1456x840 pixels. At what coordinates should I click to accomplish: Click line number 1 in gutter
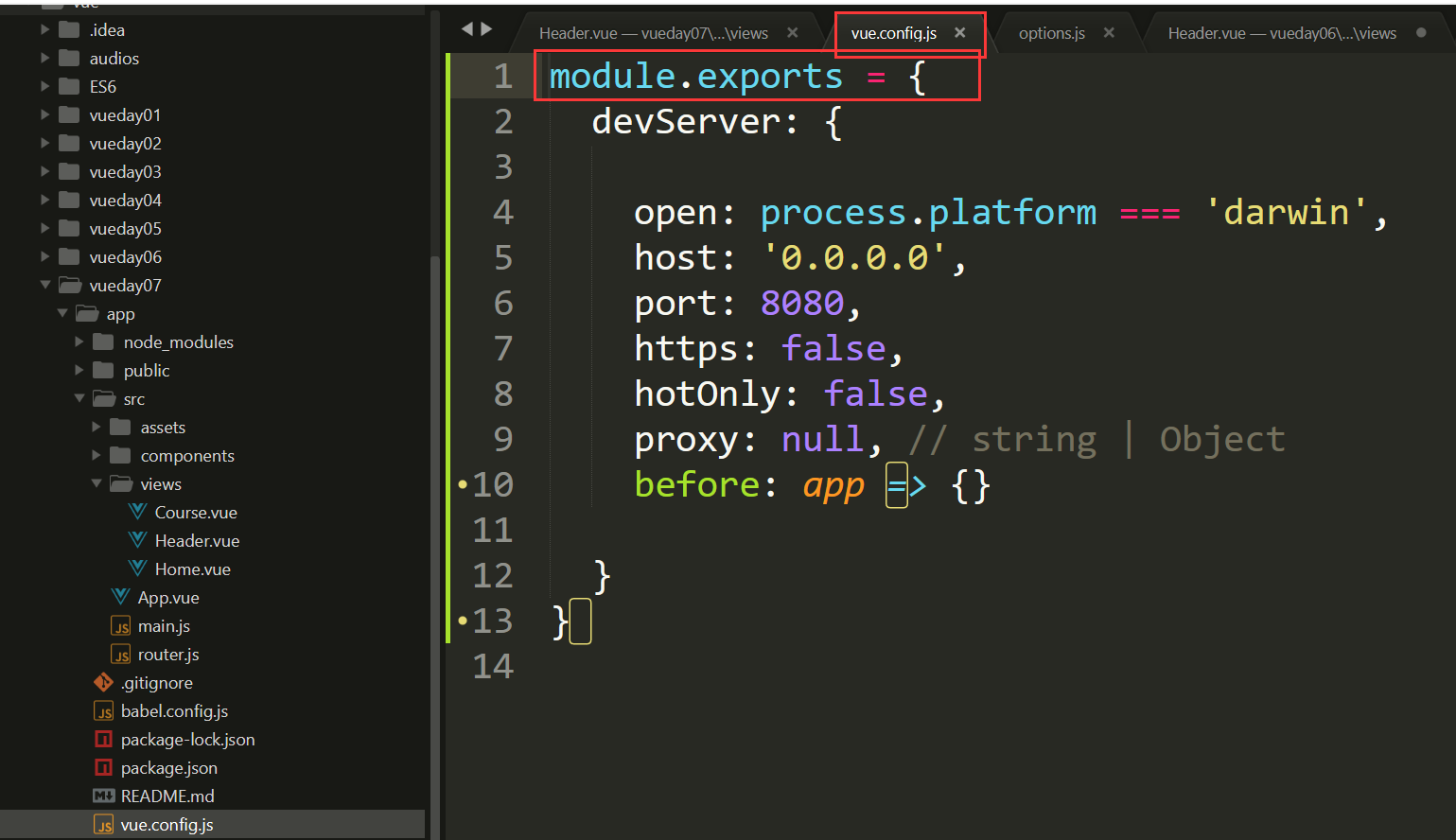coord(503,76)
